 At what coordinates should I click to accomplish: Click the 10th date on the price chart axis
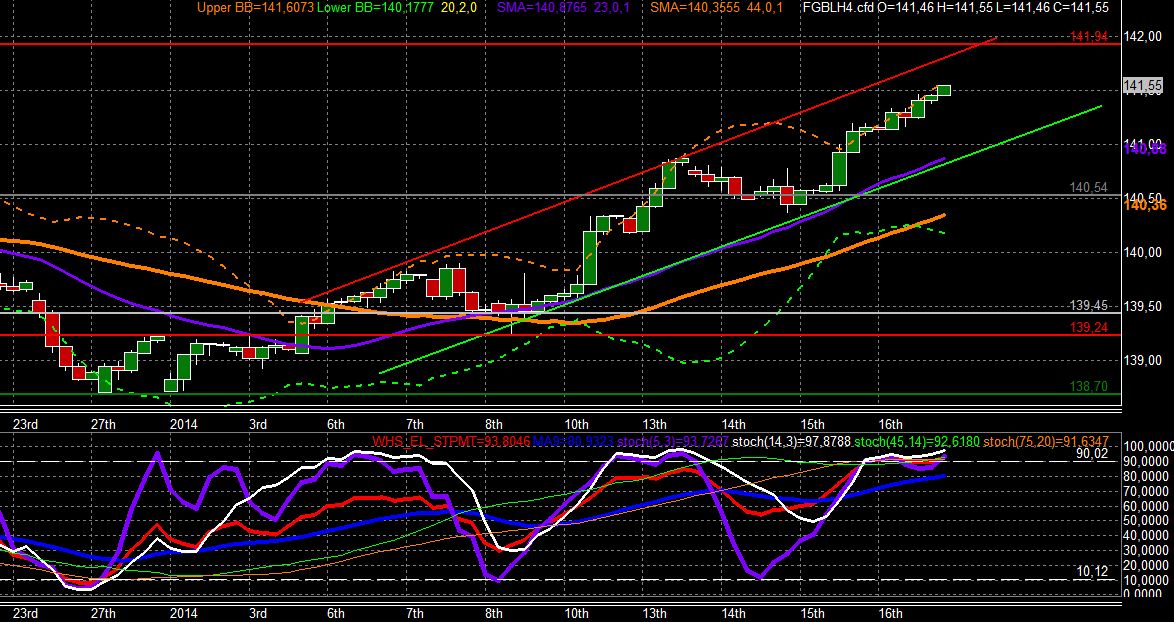click(576, 424)
